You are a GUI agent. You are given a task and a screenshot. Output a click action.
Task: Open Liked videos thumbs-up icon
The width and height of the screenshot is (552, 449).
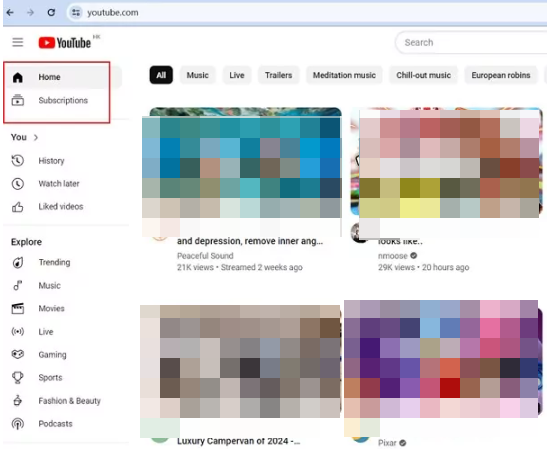(x=18, y=207)
